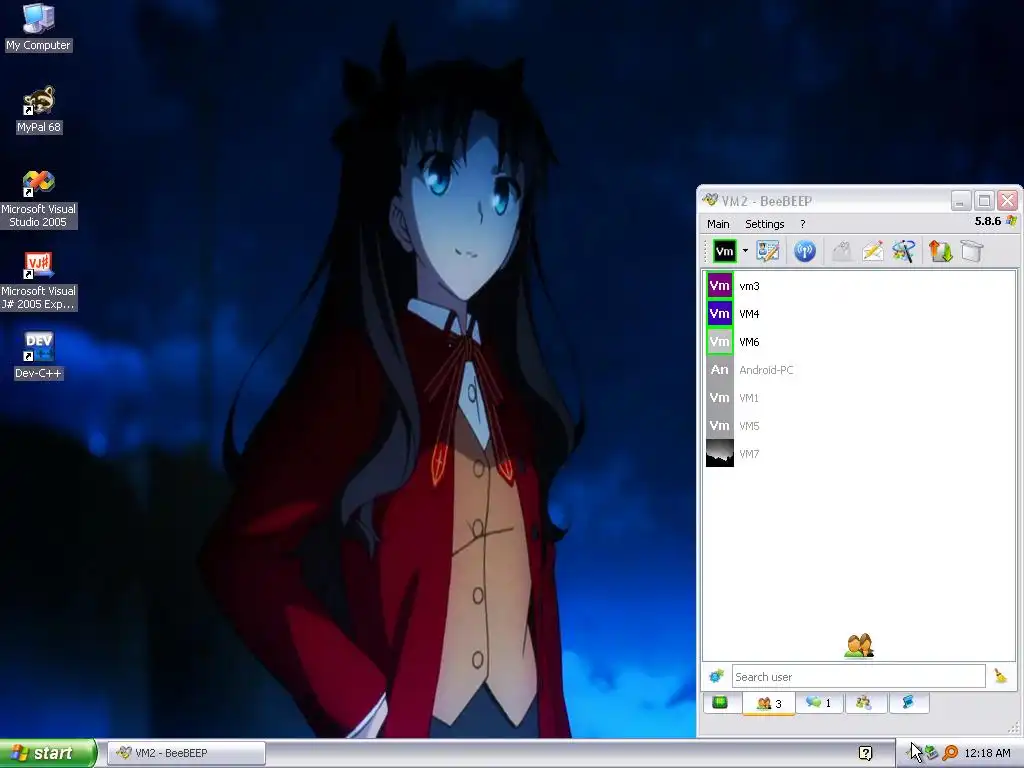
Task: Open the edit profile card icon
Action: pos(767,251)
